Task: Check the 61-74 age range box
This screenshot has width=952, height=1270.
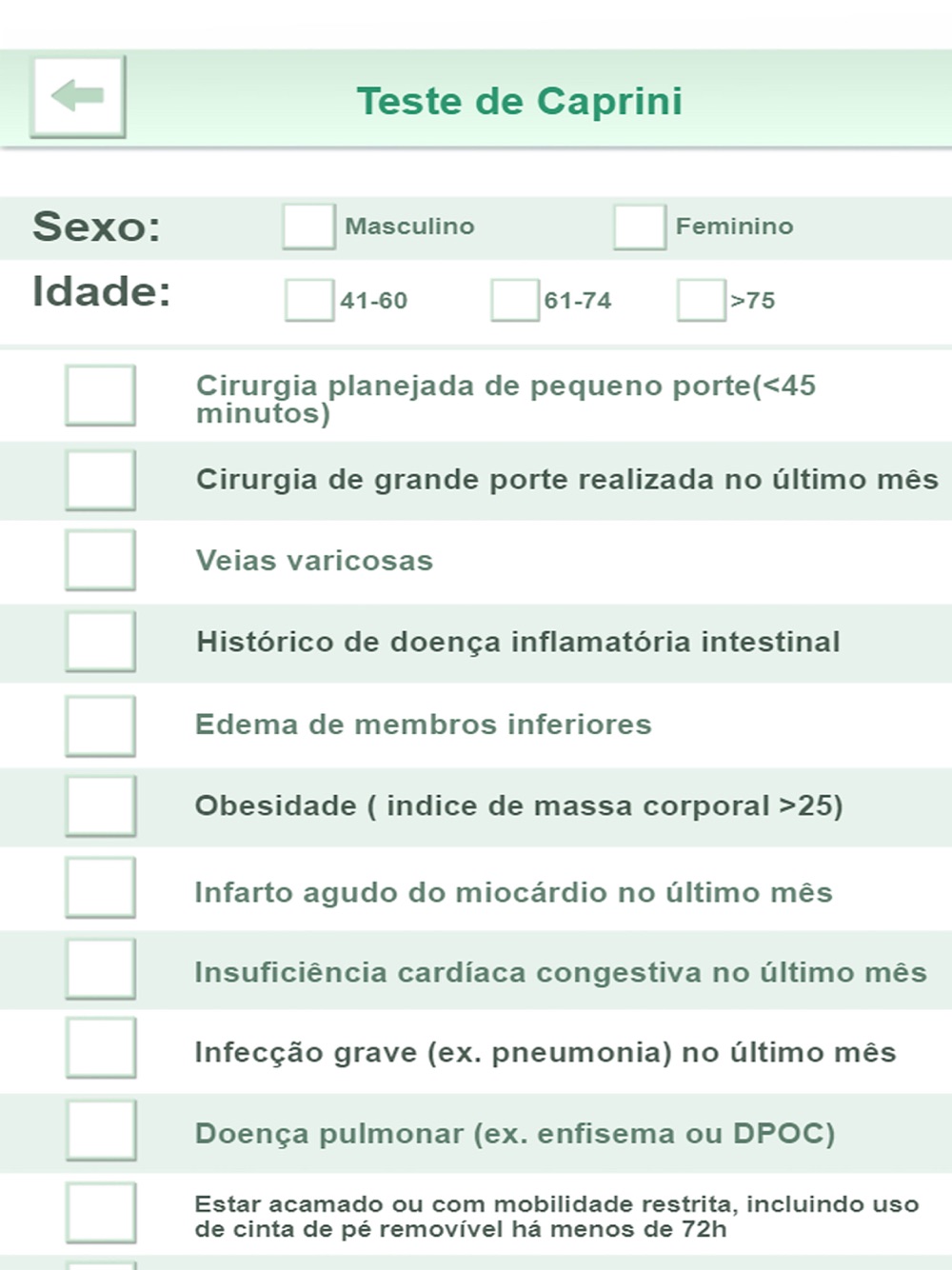Action: [515, 300]
